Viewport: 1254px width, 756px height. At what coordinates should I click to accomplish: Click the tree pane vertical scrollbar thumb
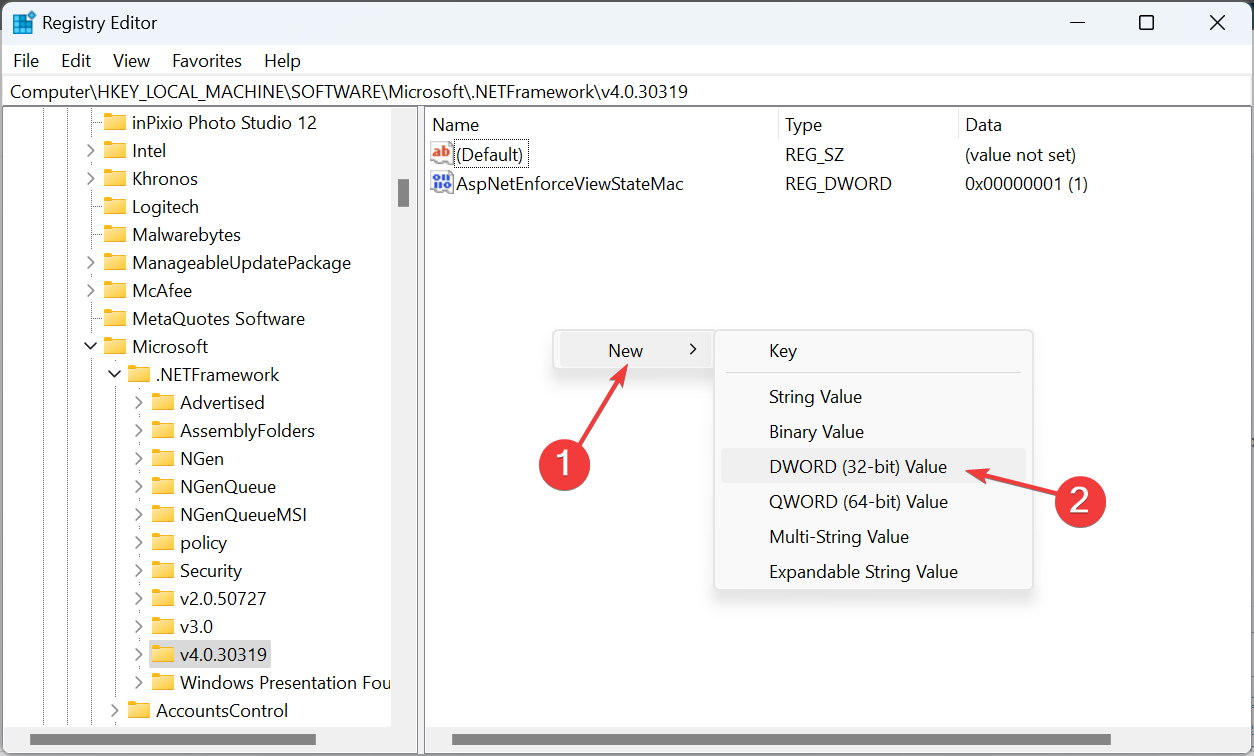pyautogui.click(x=403, y=192)
